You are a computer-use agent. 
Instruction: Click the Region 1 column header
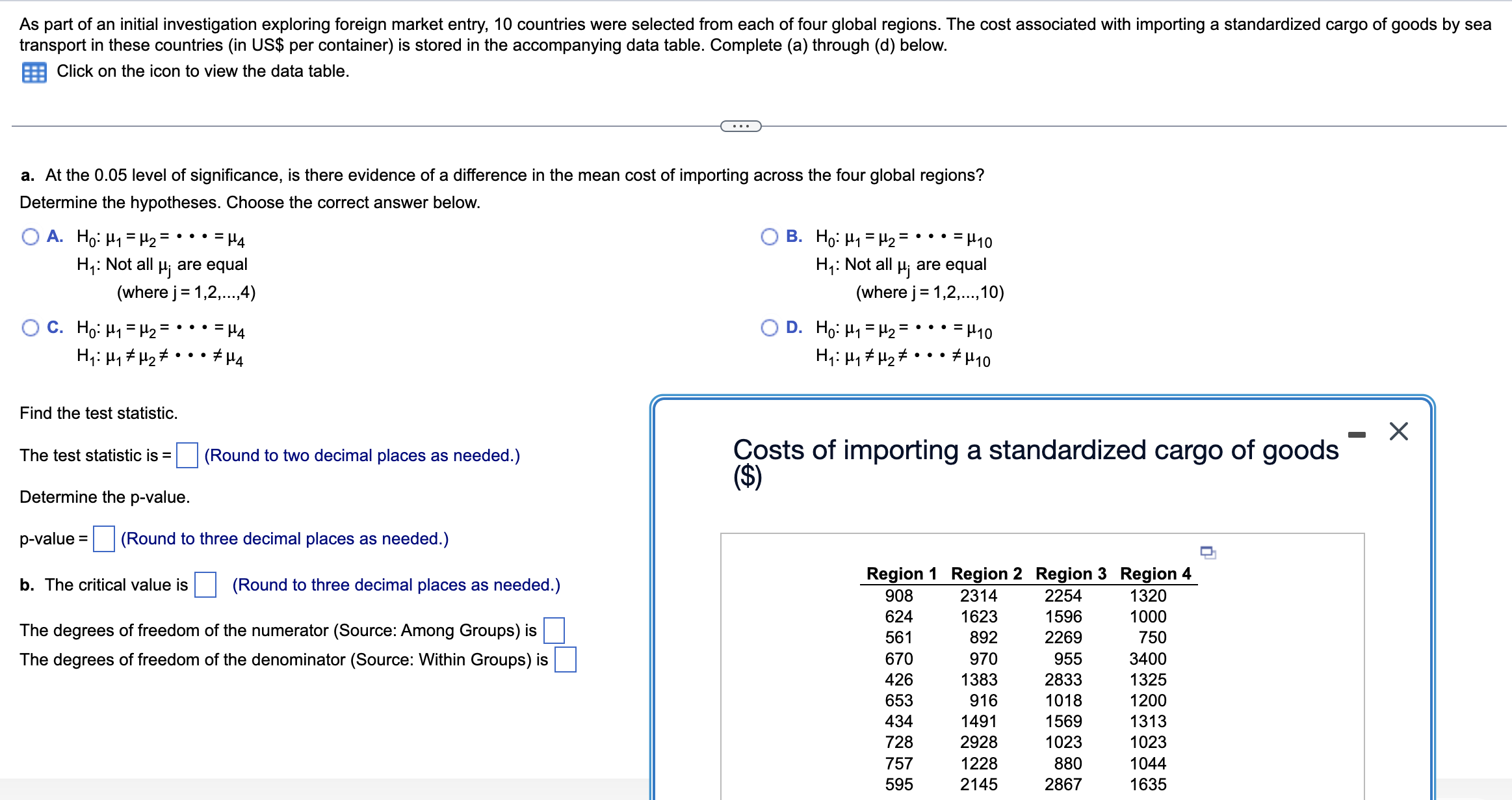pyautogui.click(x=900, y=573)
